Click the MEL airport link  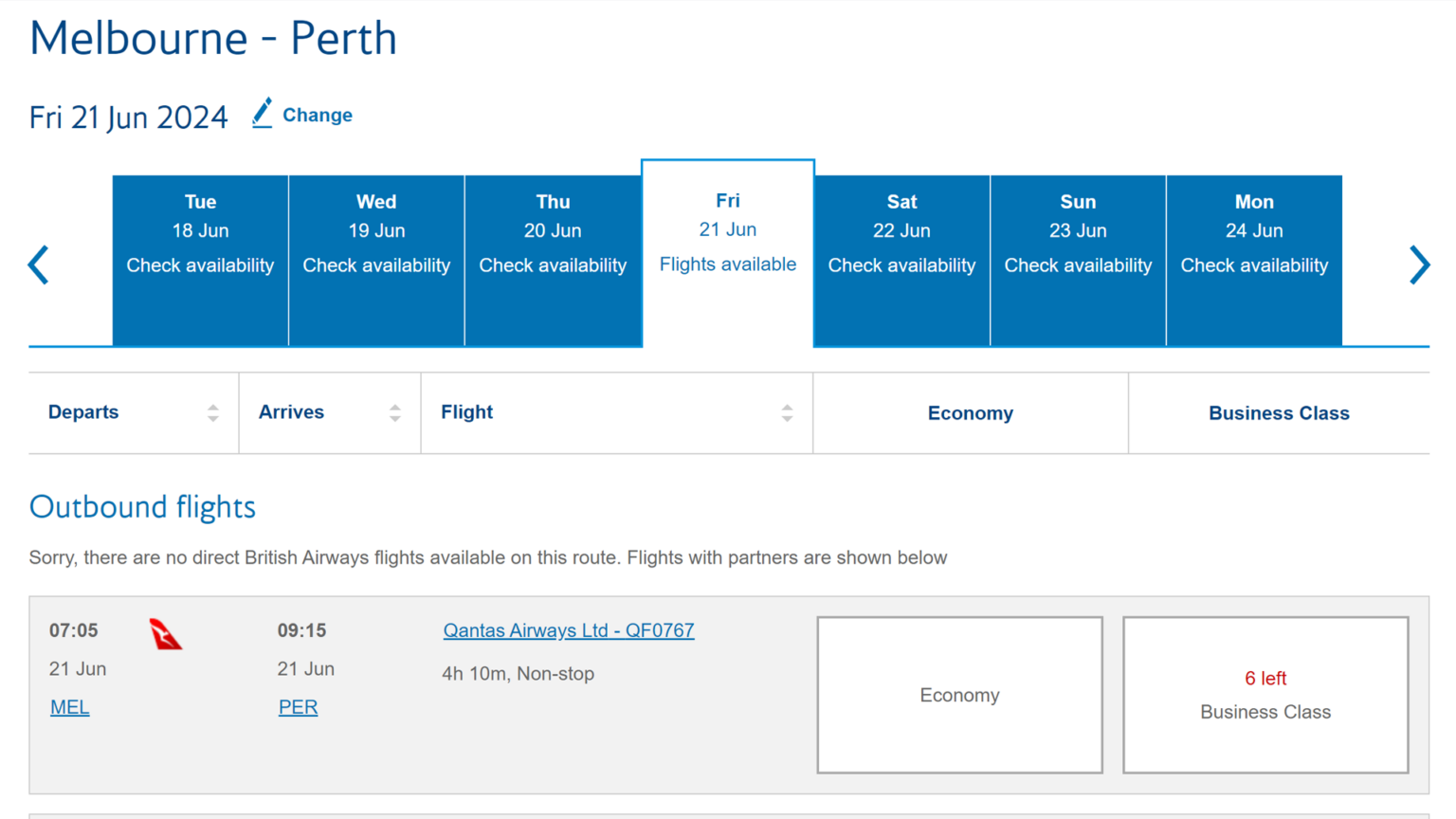[69, 706]
